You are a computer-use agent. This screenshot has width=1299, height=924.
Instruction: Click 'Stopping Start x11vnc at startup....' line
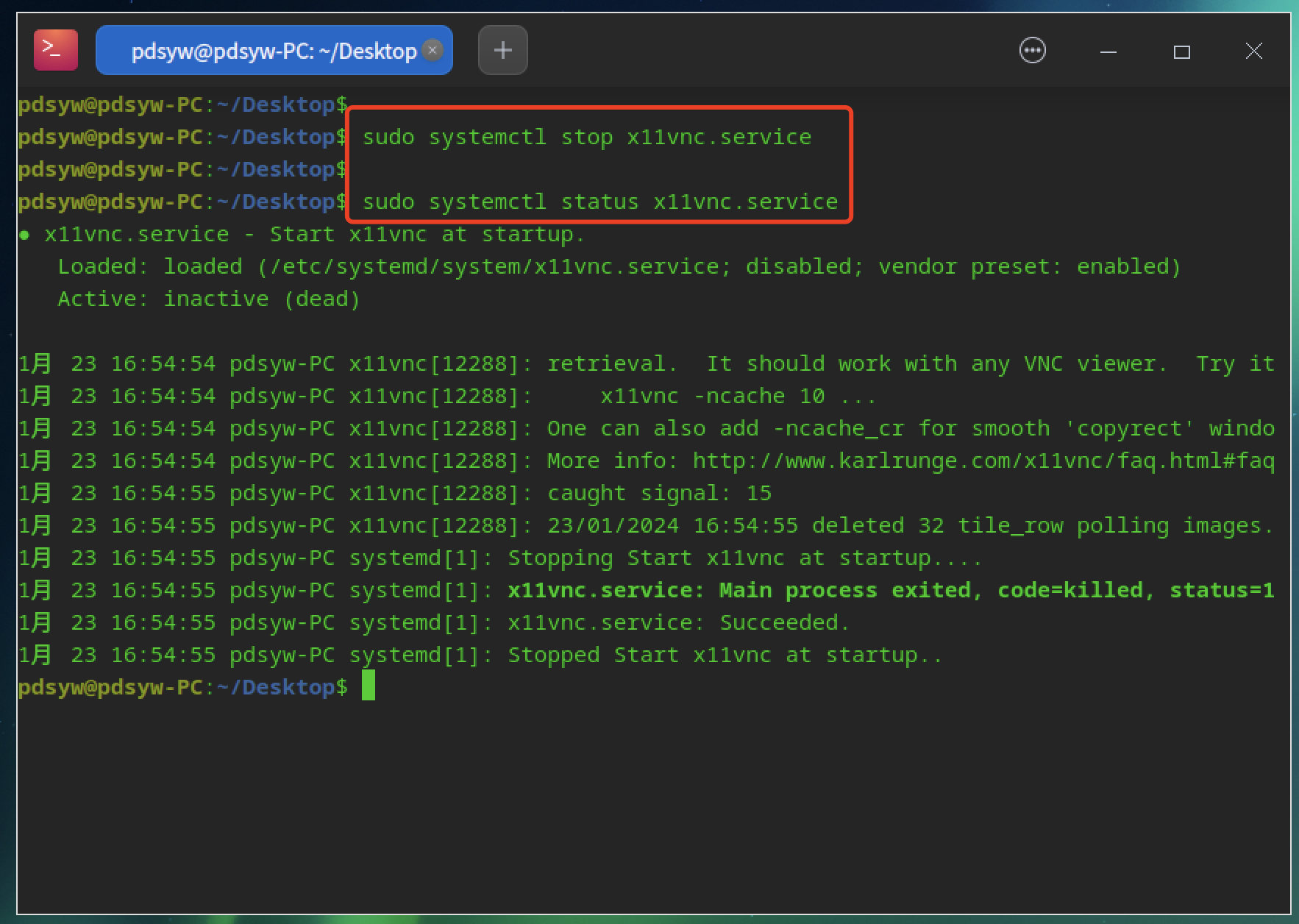(500, 558)
